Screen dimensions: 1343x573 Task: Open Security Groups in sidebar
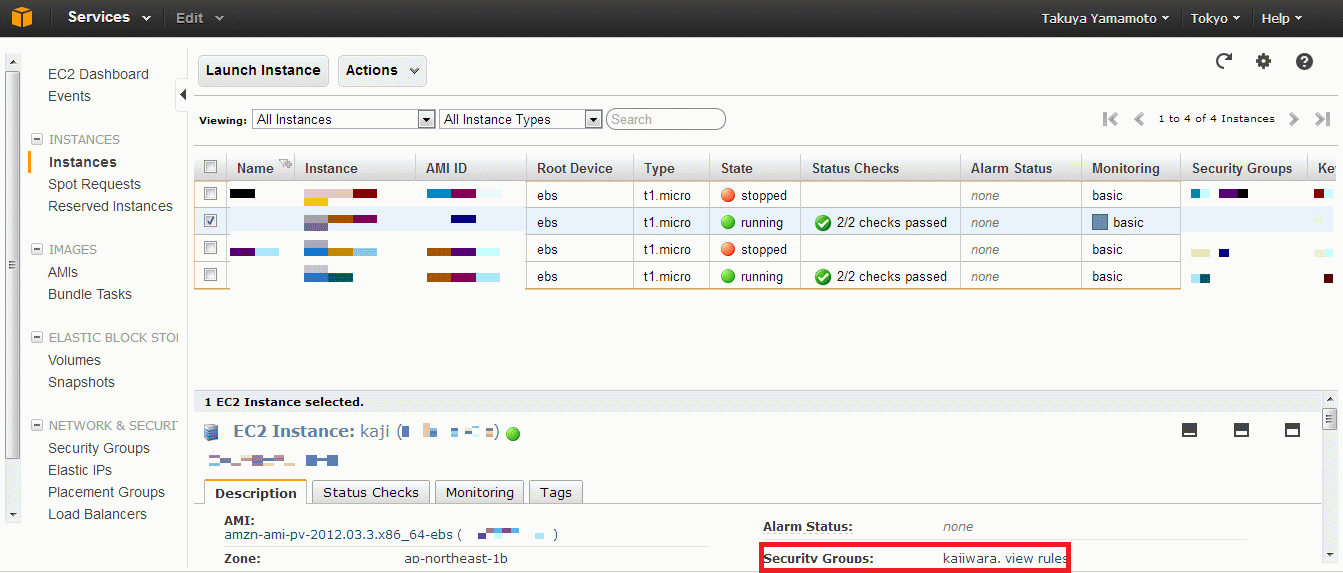(x=99, y=448)
